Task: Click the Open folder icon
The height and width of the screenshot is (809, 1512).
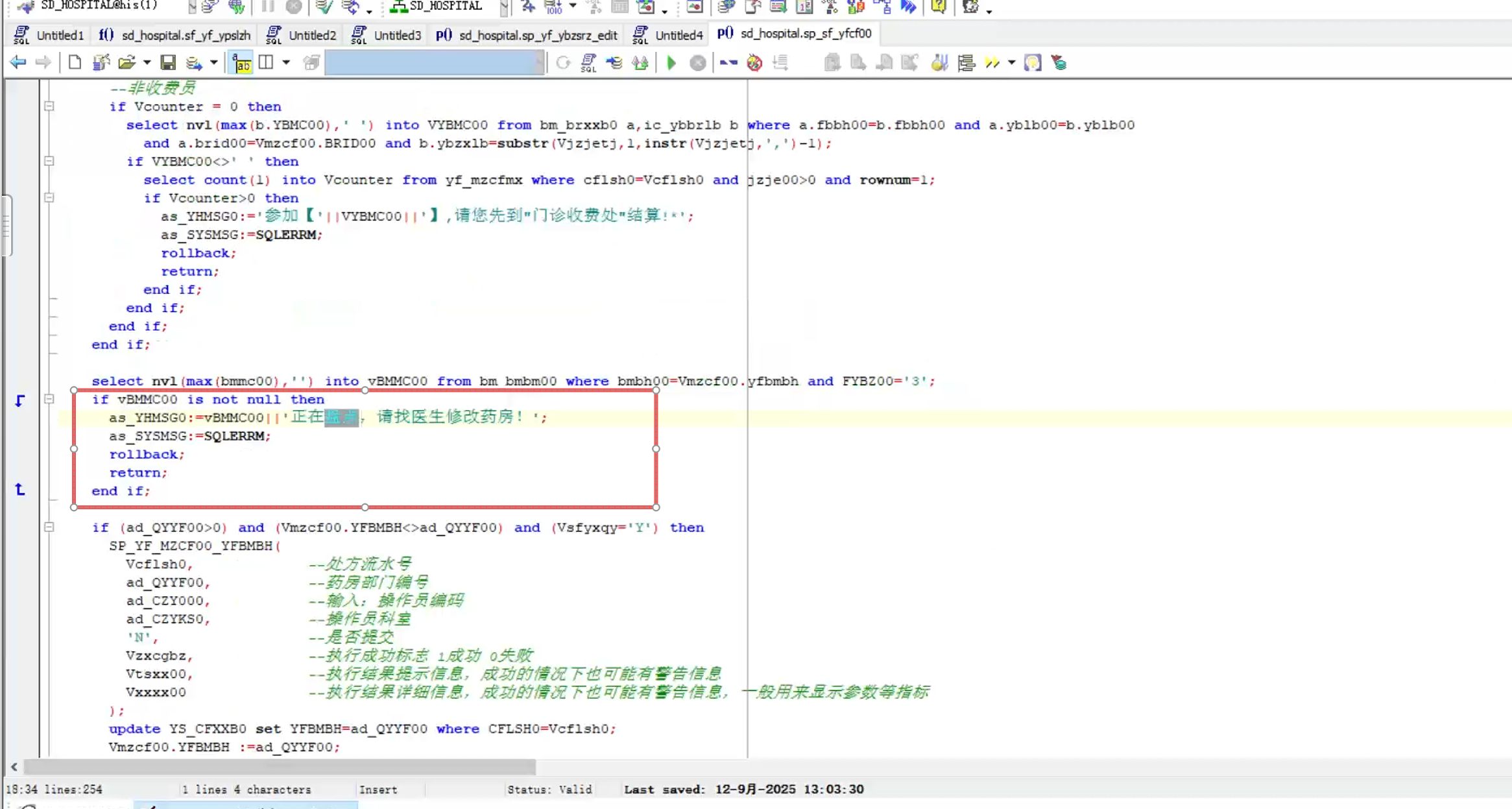Action: 126,63
